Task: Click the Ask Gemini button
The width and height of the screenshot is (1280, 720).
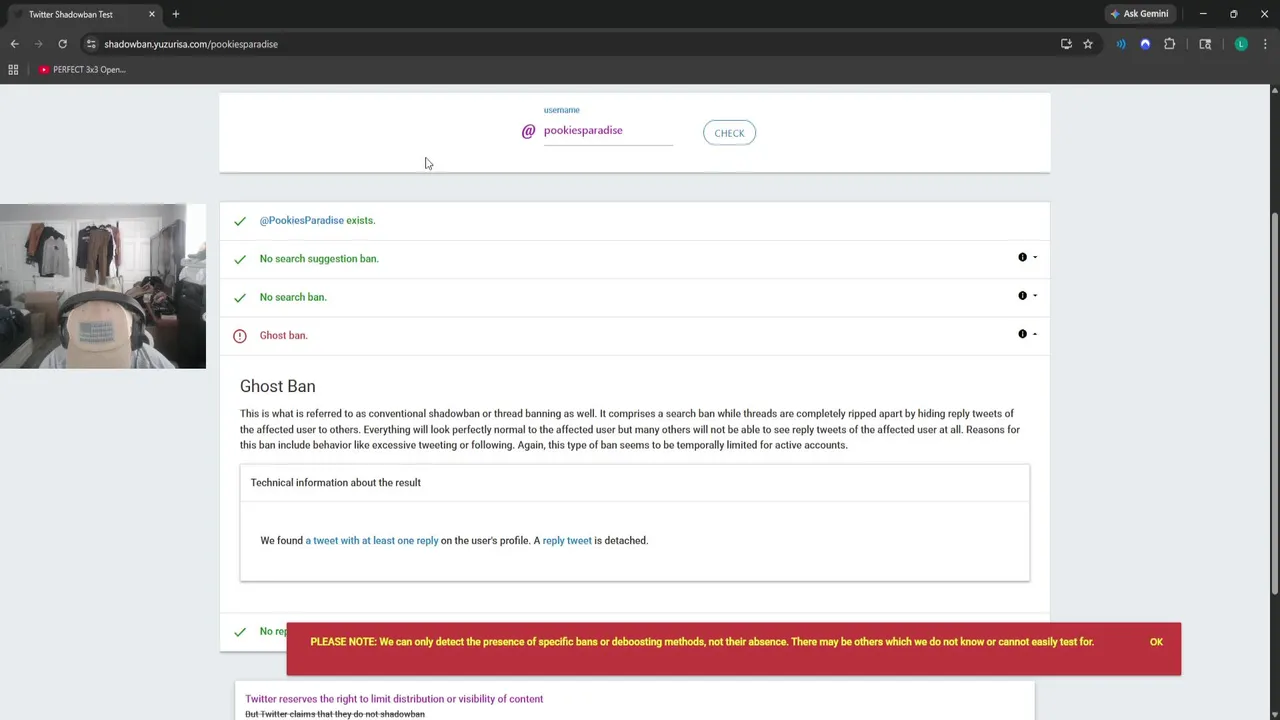Action: (1138, 14)
